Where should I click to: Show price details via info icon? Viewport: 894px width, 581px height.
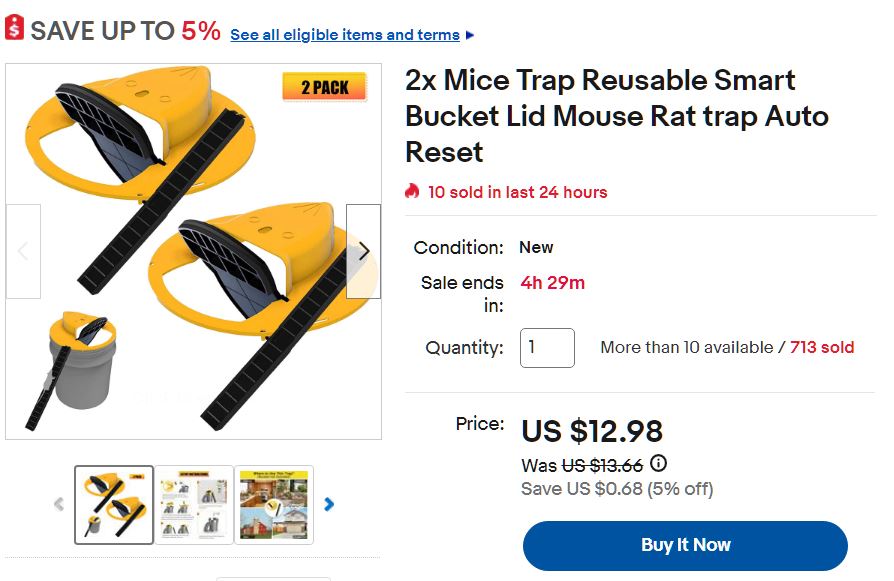click(x=658, y=464)
